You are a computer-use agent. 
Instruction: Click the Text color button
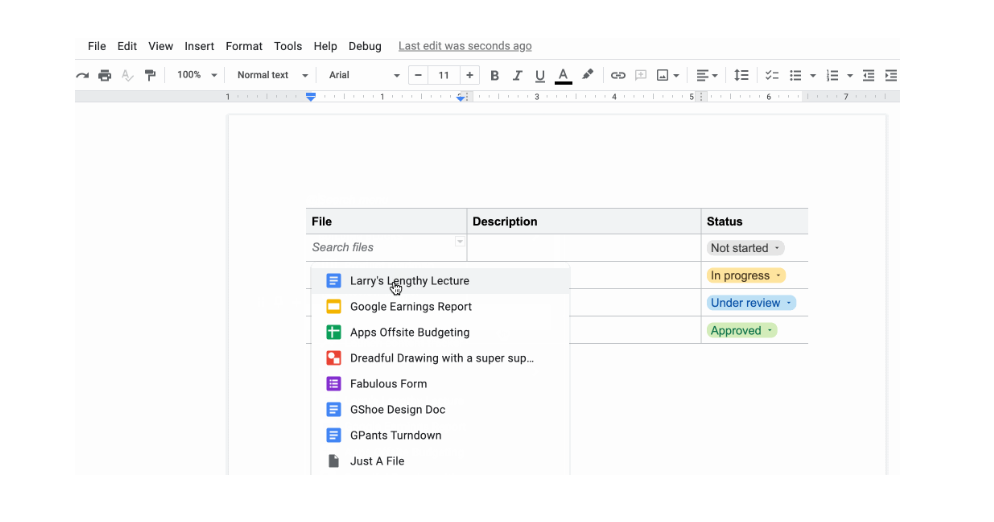563,75
